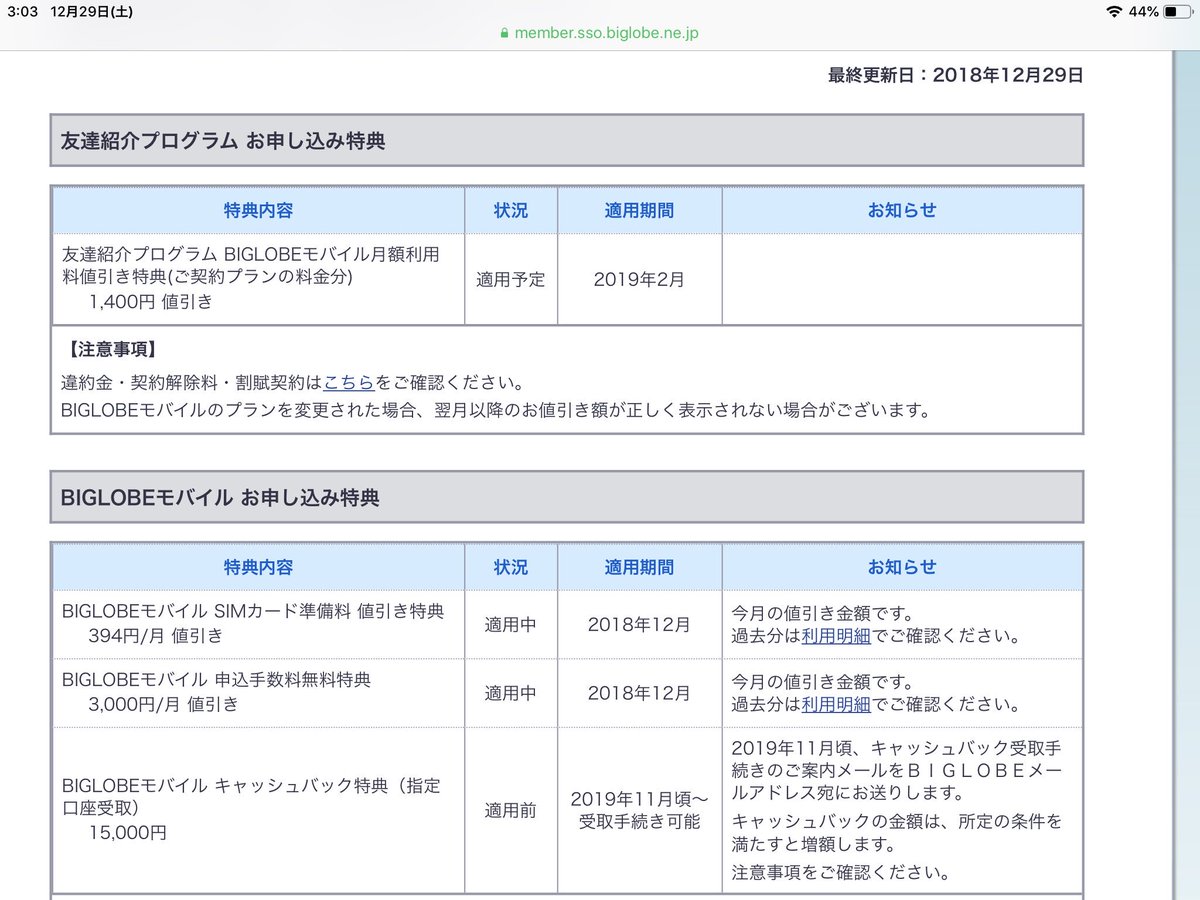
Task: Tap the battery indicator icon
Action: tap(1178, 12)
